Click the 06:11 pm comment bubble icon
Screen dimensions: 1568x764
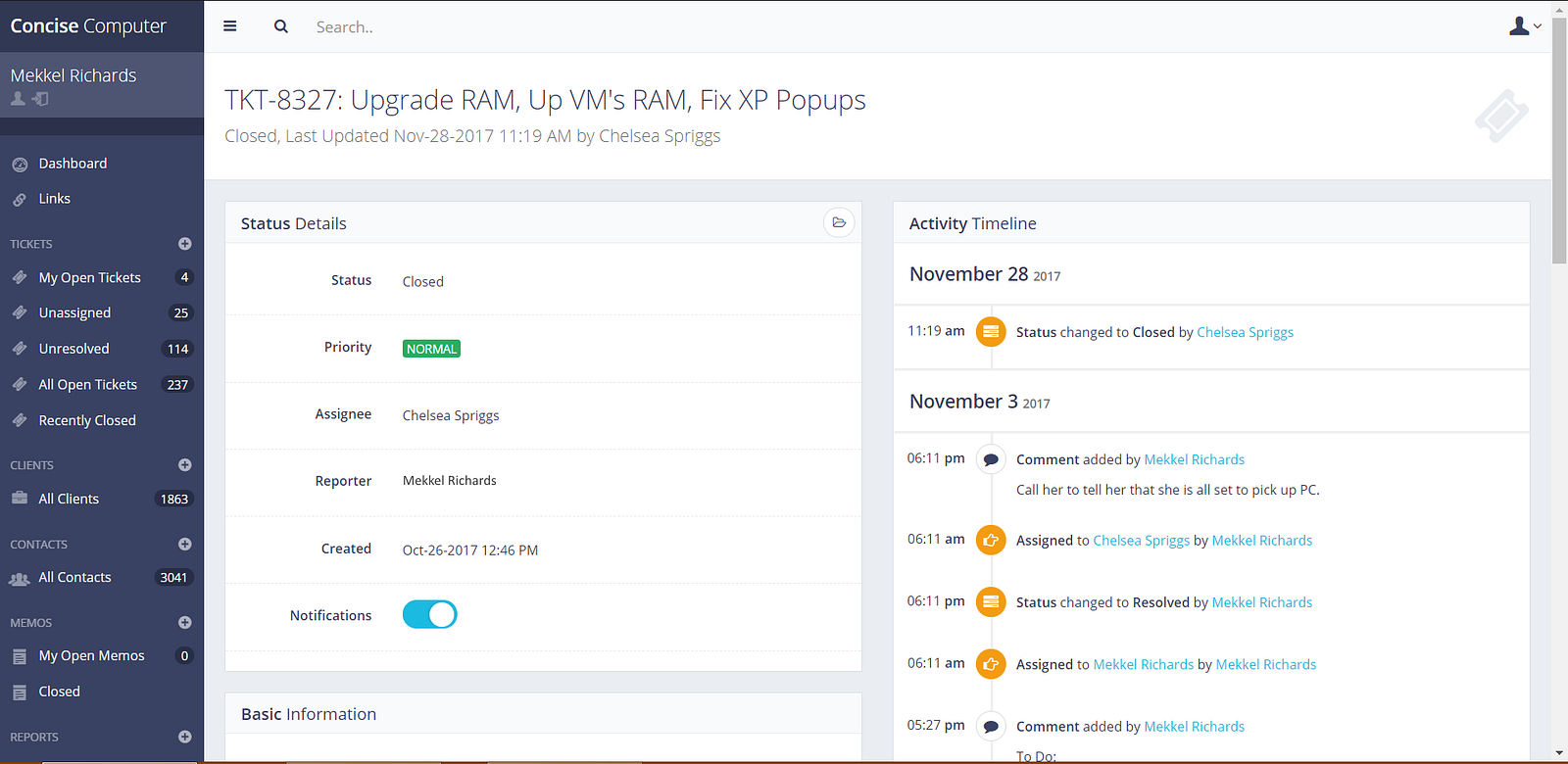click(x=991, y=459)
